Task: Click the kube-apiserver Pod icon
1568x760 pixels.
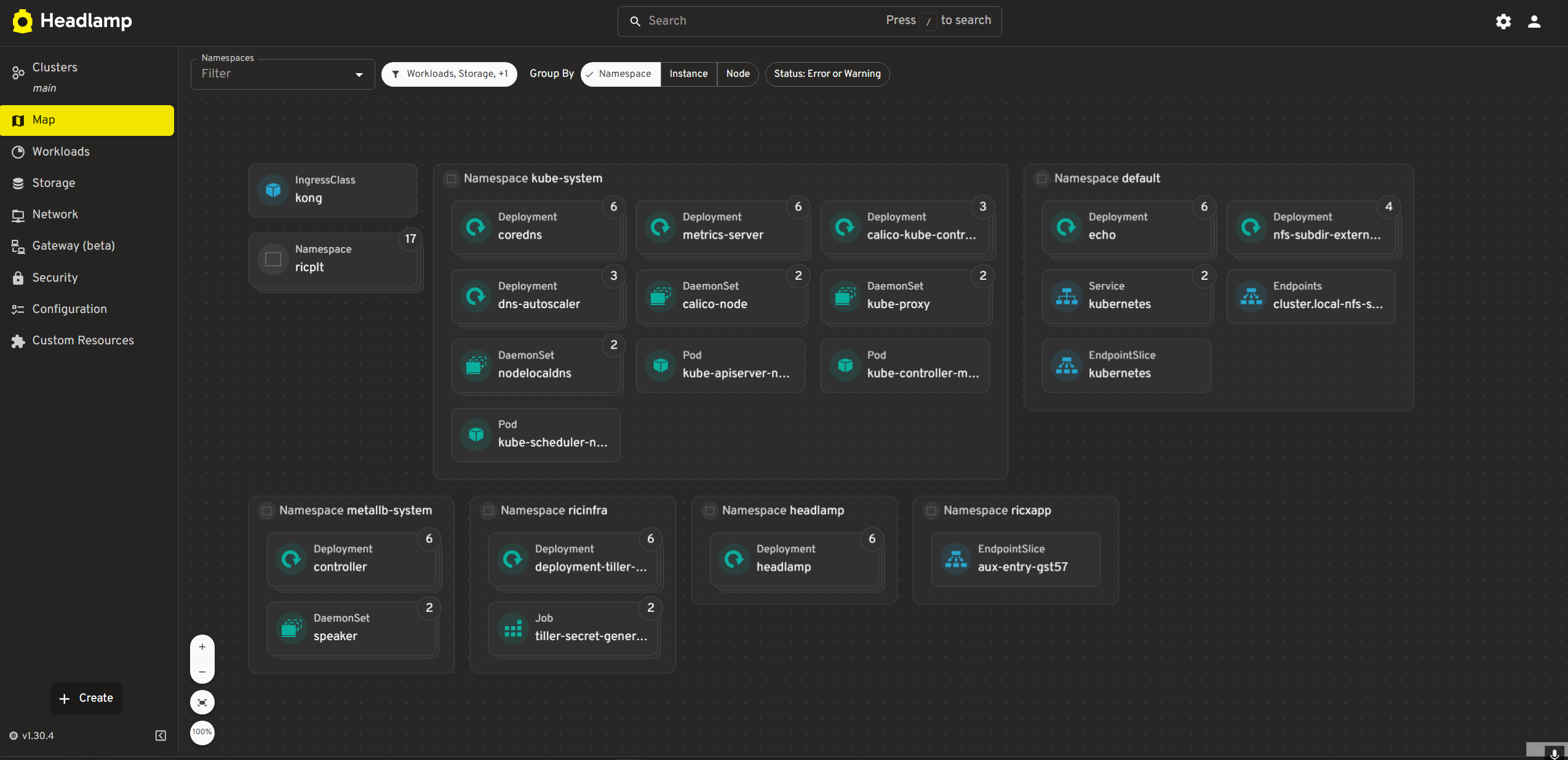Action: coord(661,365)
